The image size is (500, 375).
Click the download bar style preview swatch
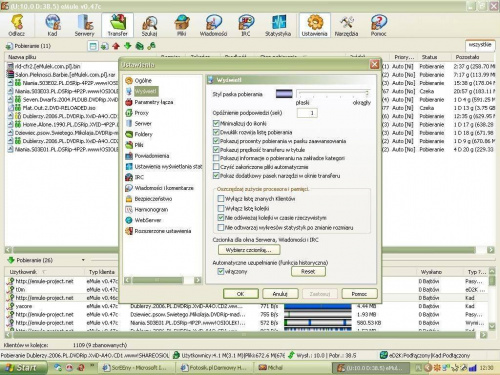click(x=284, y=94)
